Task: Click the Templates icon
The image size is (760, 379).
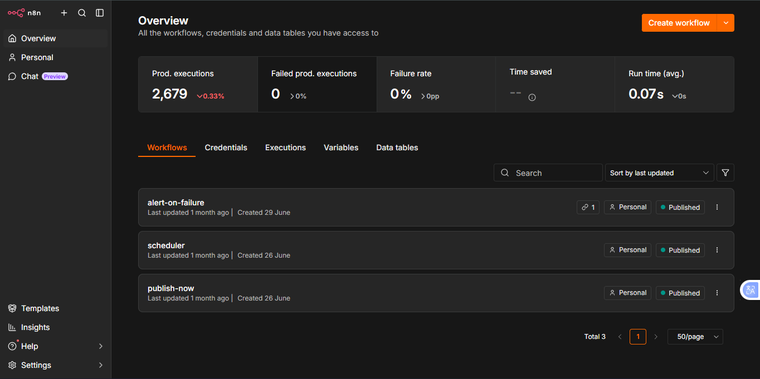Action: 13,308
